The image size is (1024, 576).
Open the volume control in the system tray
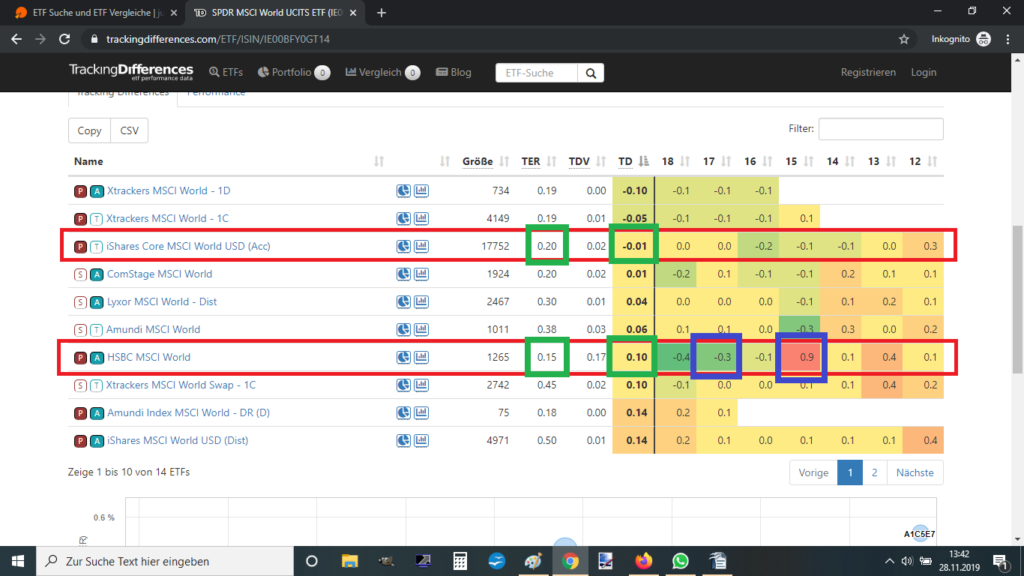point(907,561)
